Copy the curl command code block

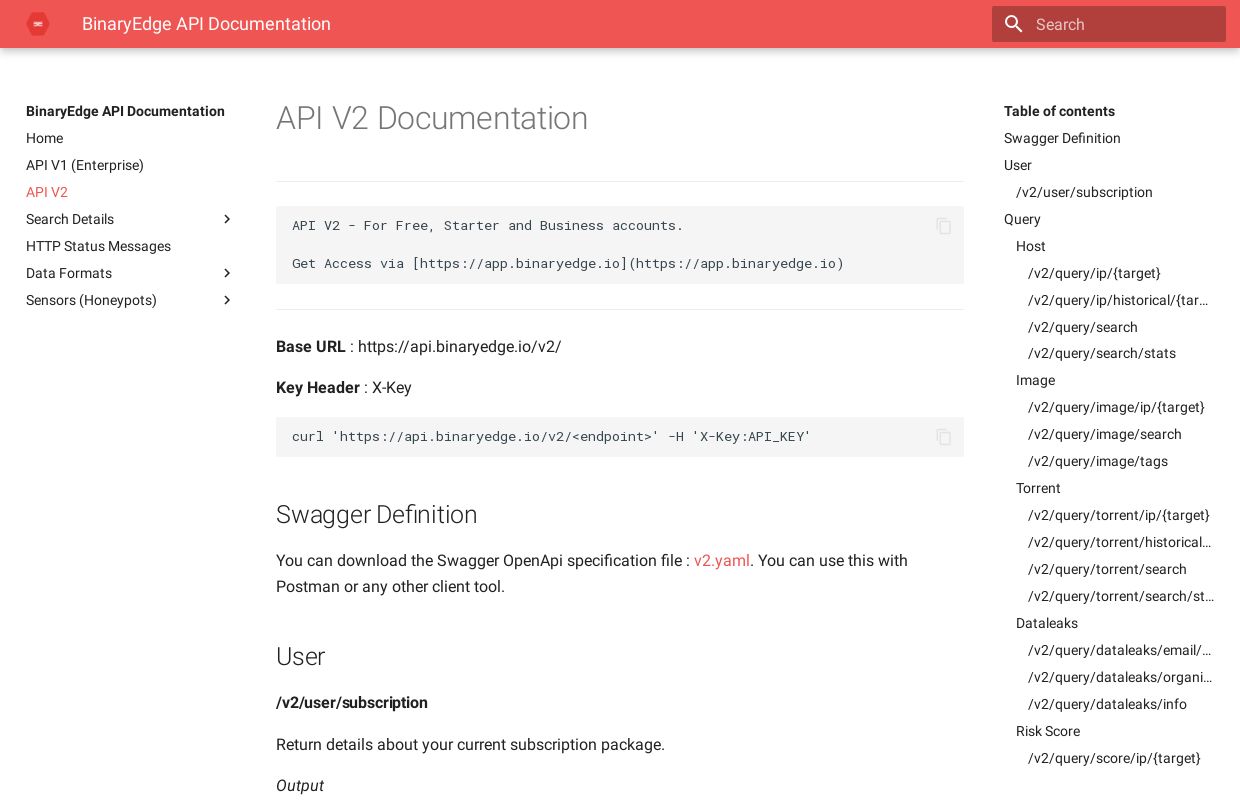point(944,437)
